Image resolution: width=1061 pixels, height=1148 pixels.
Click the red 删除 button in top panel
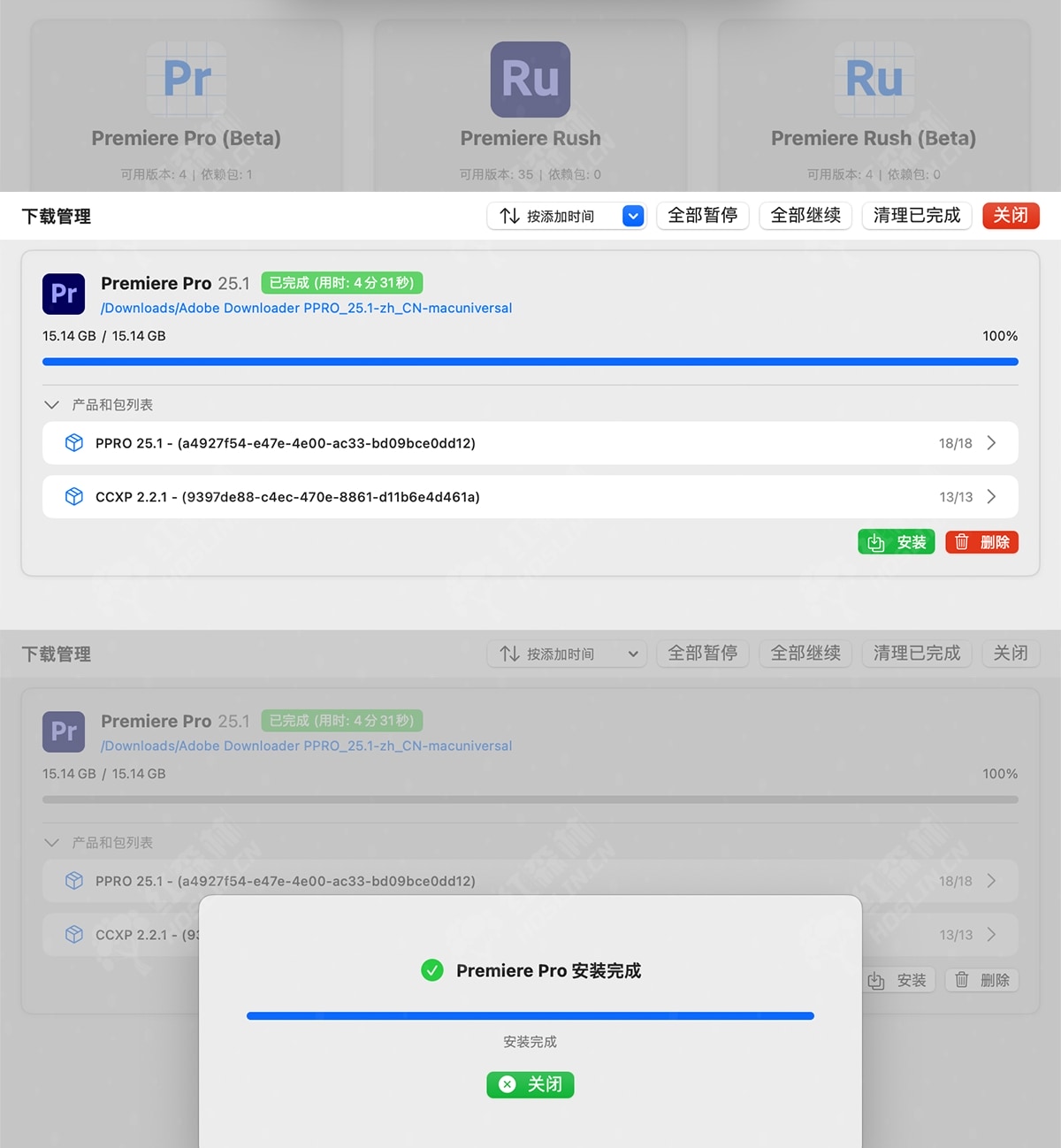tap(981, 542)
